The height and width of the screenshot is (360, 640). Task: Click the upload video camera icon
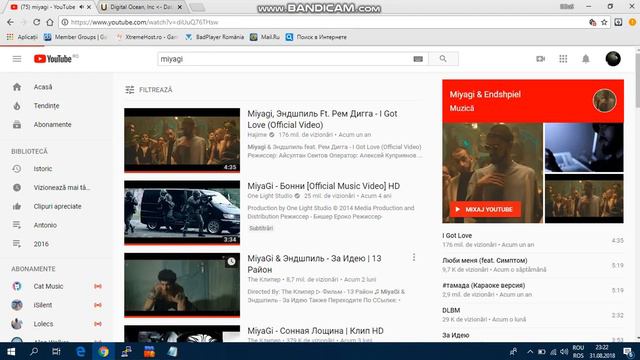[540, 59]
